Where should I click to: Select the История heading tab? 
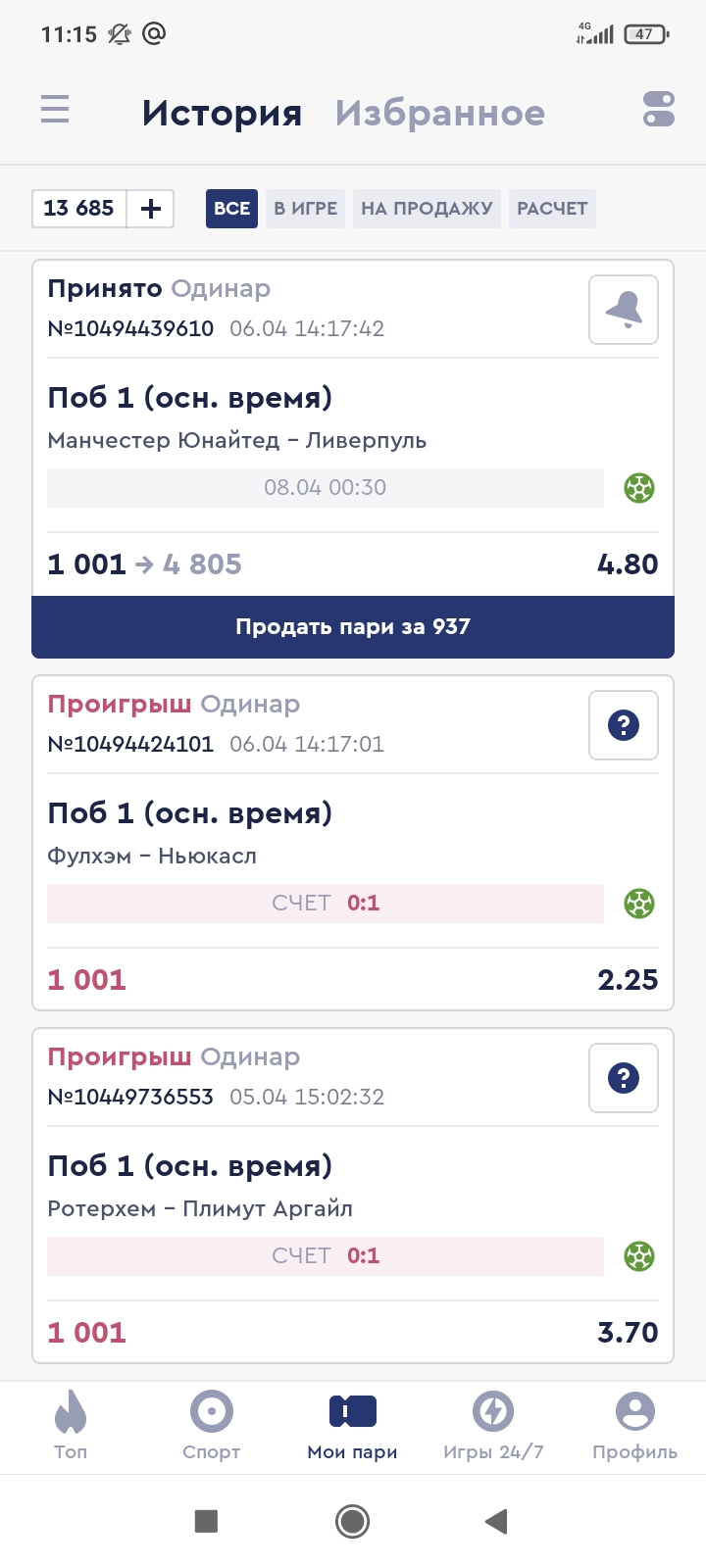tap(222, 113)
